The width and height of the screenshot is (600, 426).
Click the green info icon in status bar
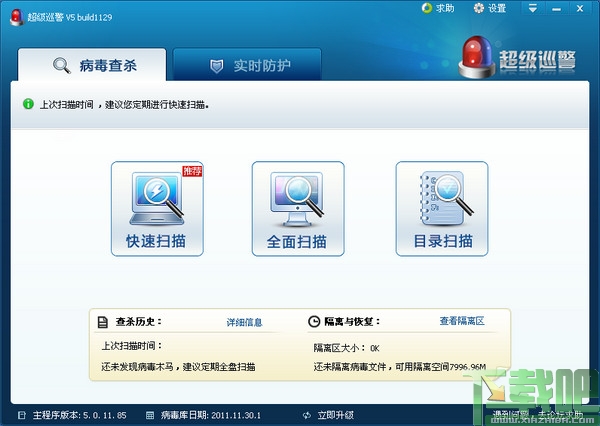28,104
